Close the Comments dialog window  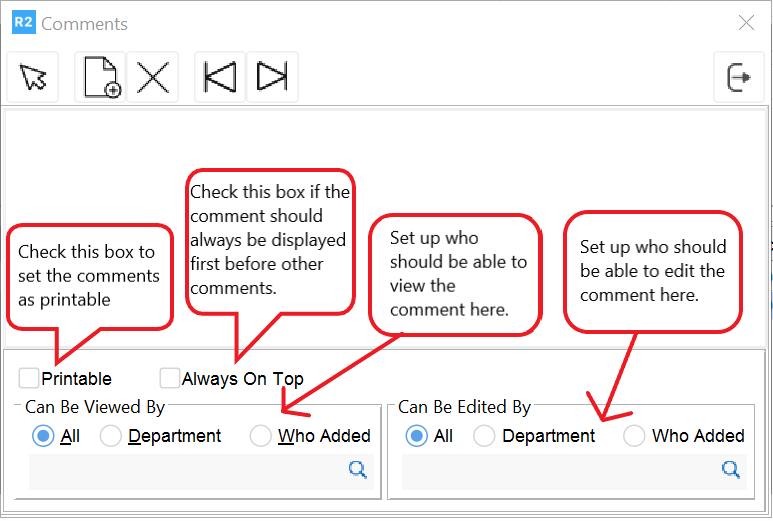pos(746,23)
